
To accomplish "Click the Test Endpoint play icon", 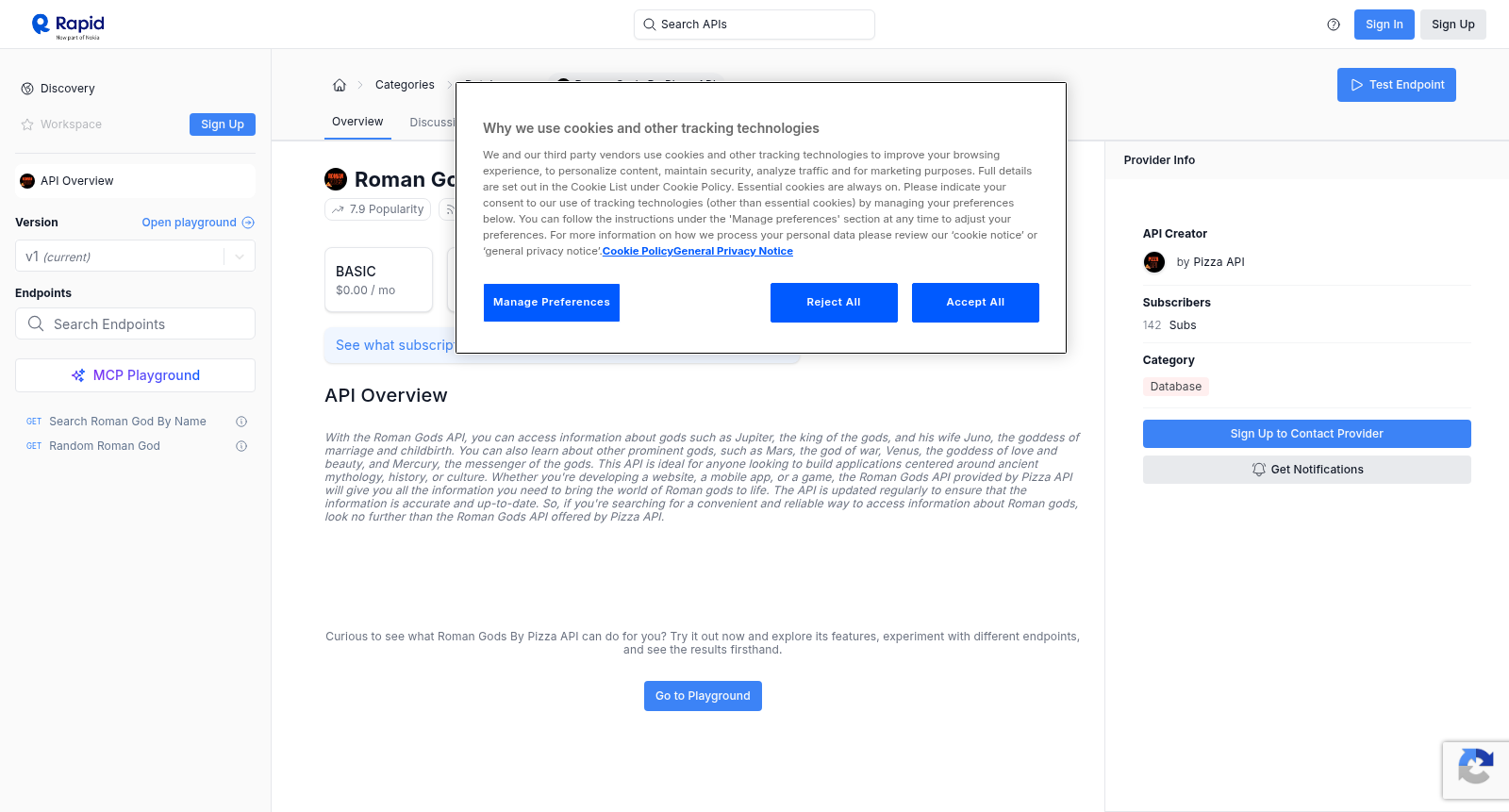I will (1357, 85).
